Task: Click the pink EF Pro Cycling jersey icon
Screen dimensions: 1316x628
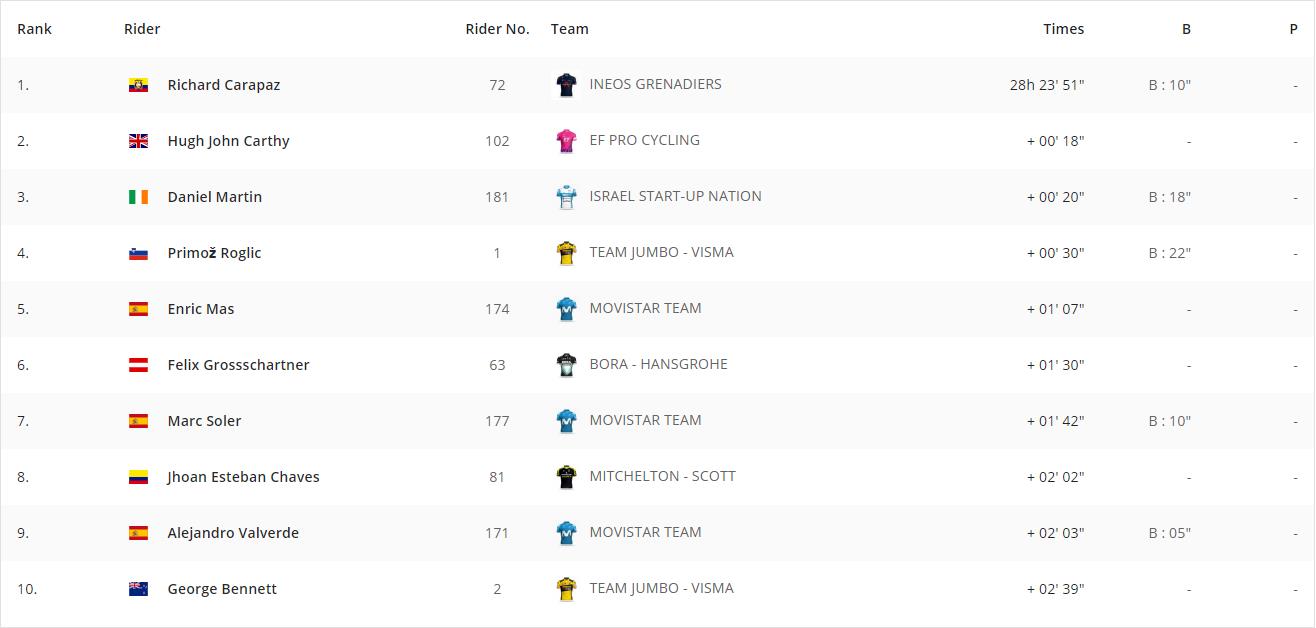Action: [x=567, y=141]
